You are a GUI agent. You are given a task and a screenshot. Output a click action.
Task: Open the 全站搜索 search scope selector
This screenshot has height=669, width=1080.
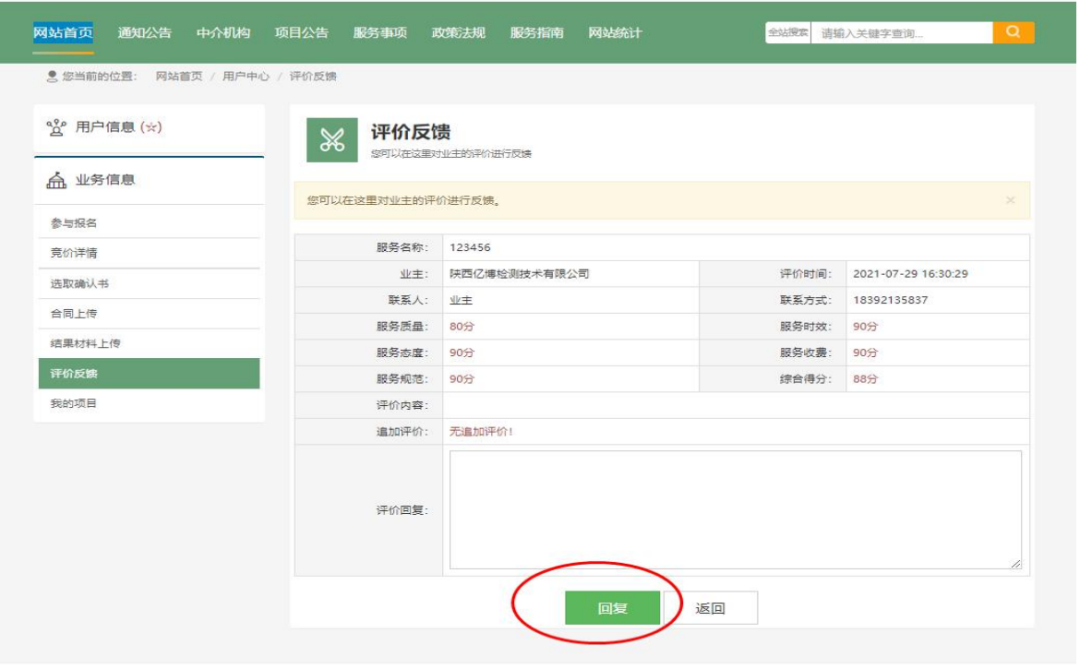pyautogui.click(x=788, y=32)
